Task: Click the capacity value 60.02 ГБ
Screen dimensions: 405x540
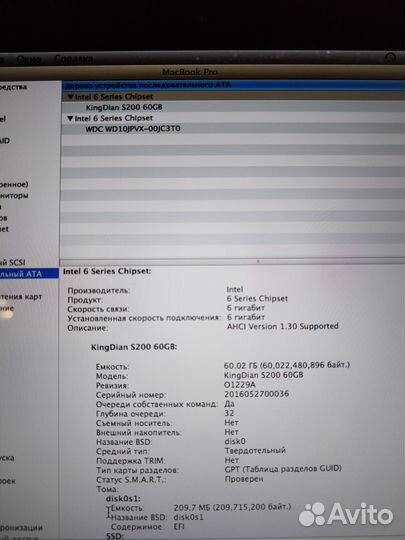Action: 287,365
